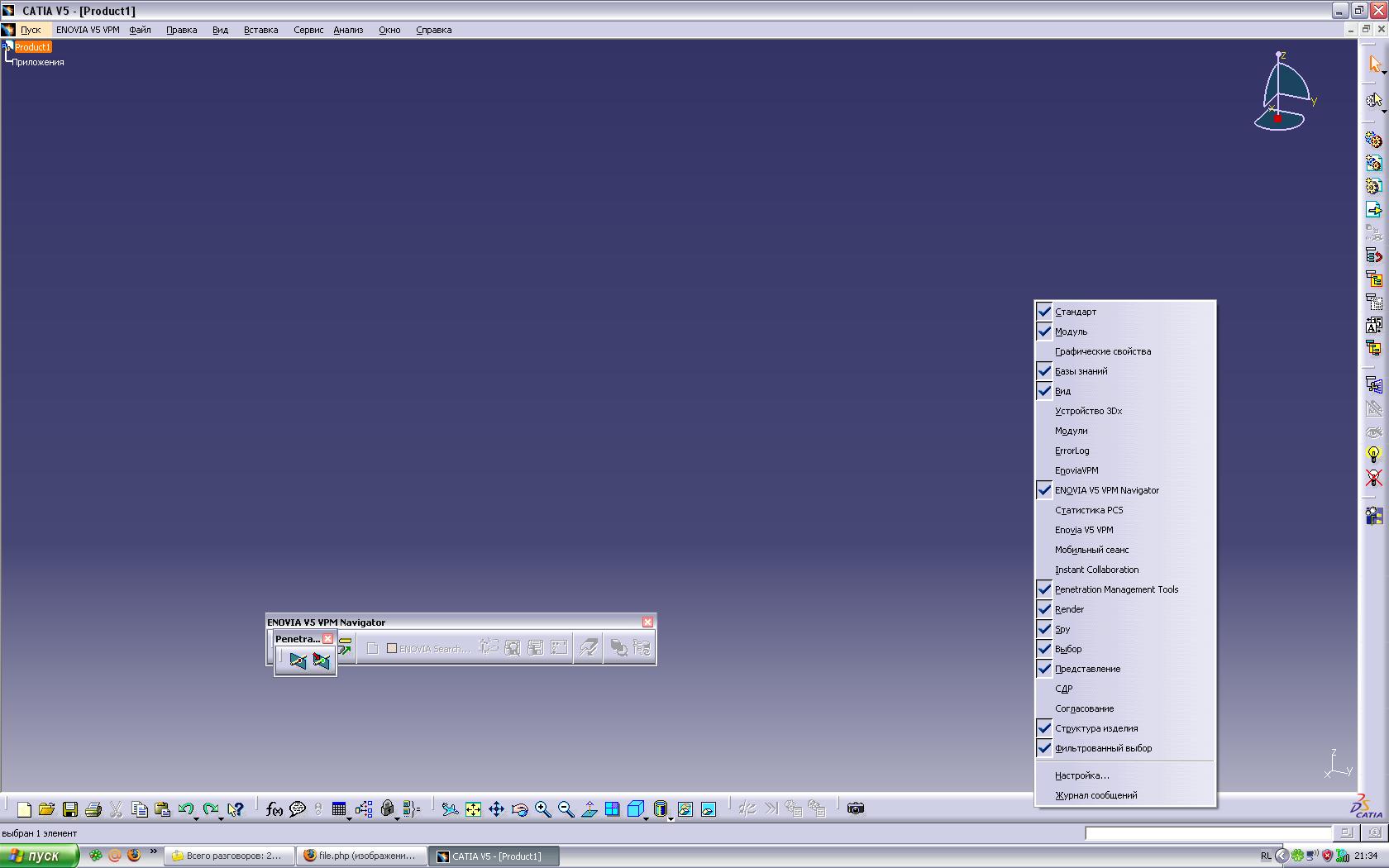Select Приложения node in the tree

(x=38, y=62)
